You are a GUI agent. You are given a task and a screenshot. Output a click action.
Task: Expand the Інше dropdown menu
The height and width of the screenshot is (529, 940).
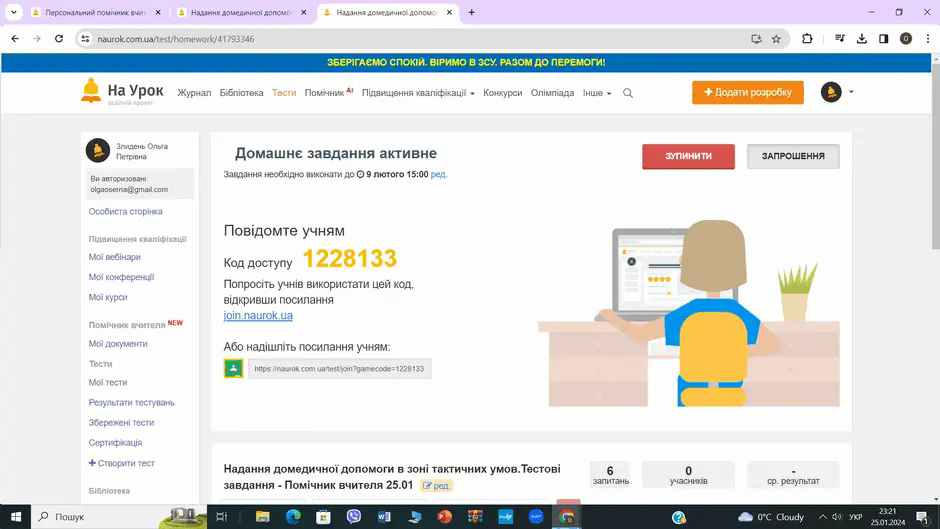point(596,93)
